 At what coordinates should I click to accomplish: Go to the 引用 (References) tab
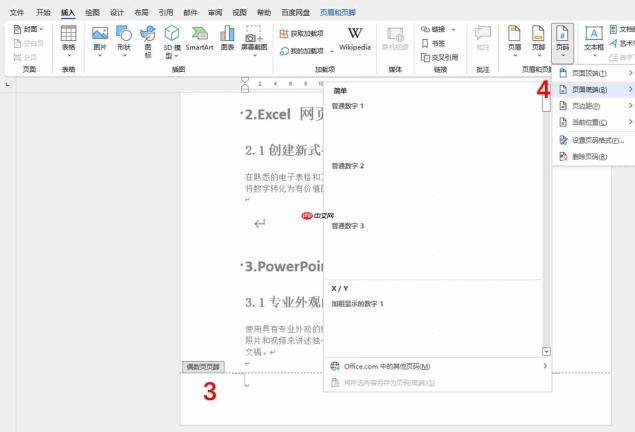[166, 13]
